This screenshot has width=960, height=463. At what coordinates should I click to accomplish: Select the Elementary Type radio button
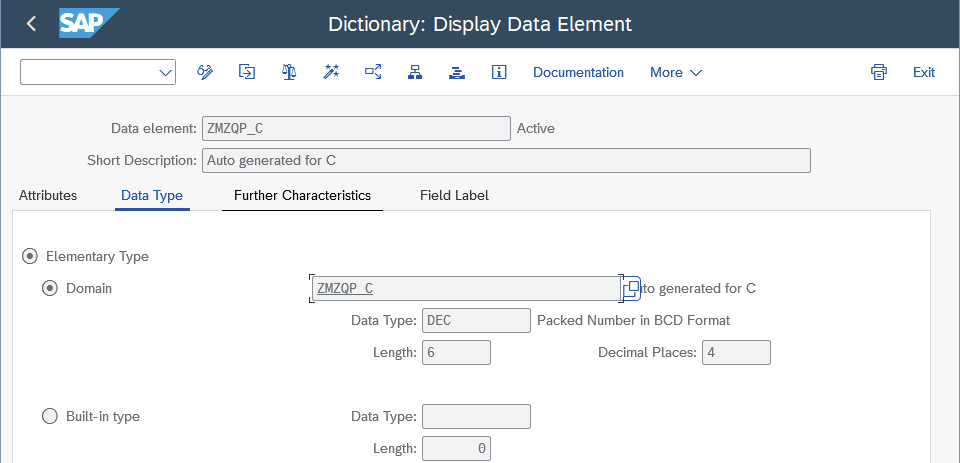click(29, 256)
